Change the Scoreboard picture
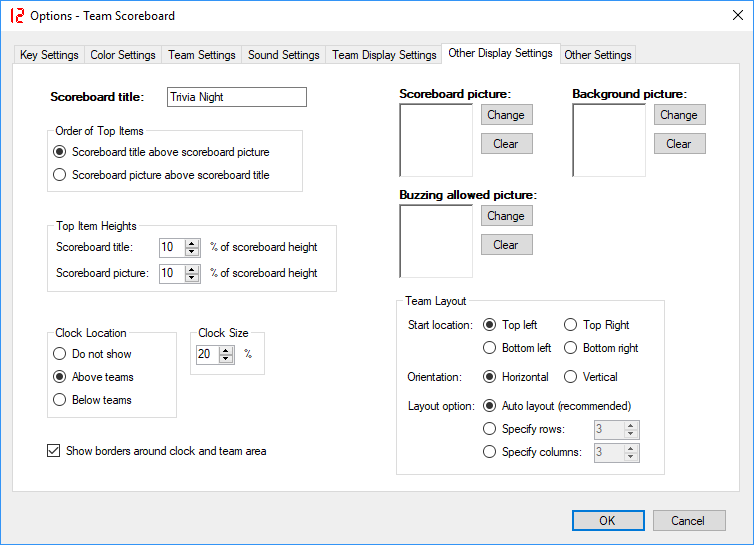 pos(506,115)
